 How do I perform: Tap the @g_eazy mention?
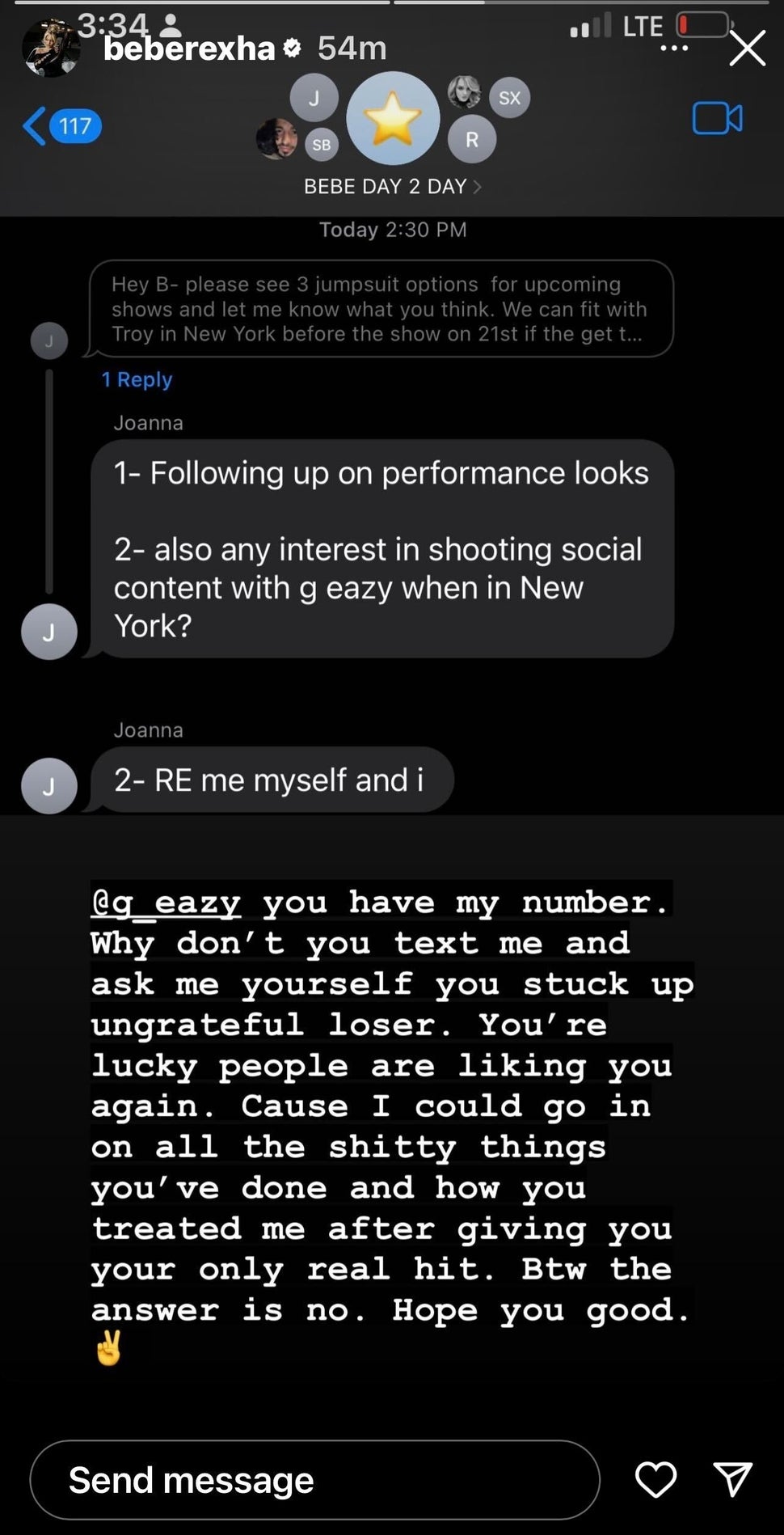(166, 903)
